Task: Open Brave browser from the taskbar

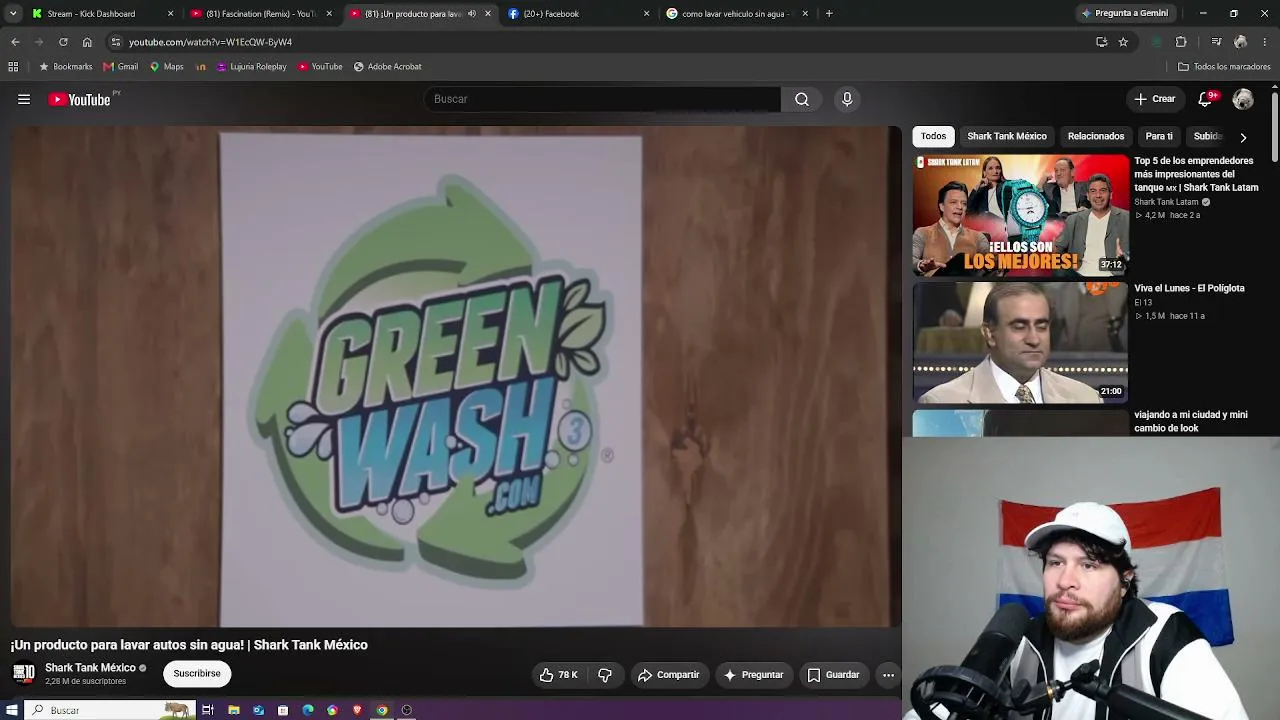Action: point(357,710)
